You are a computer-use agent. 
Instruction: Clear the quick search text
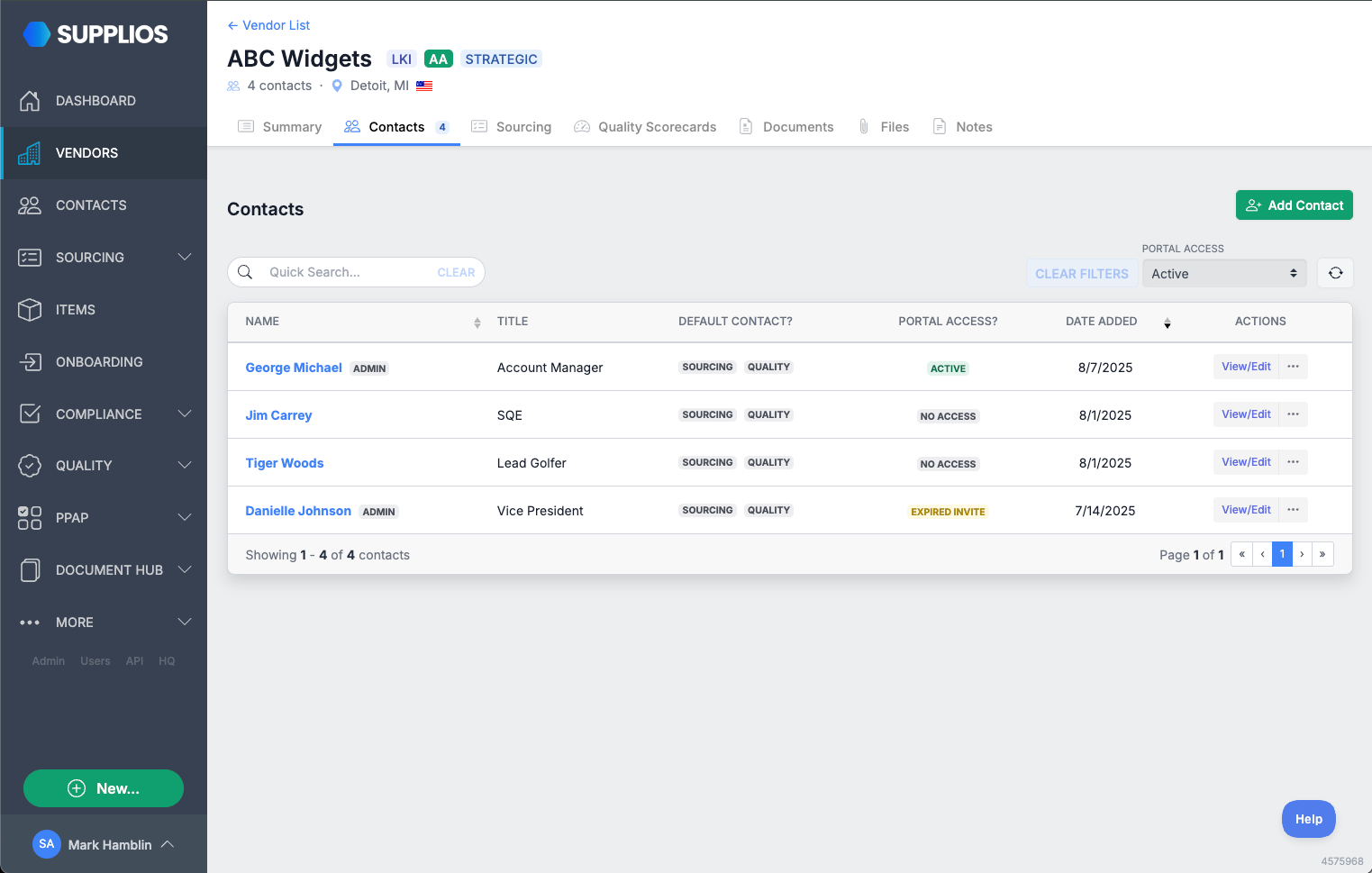pyautogui.click(x=456, y=272)
